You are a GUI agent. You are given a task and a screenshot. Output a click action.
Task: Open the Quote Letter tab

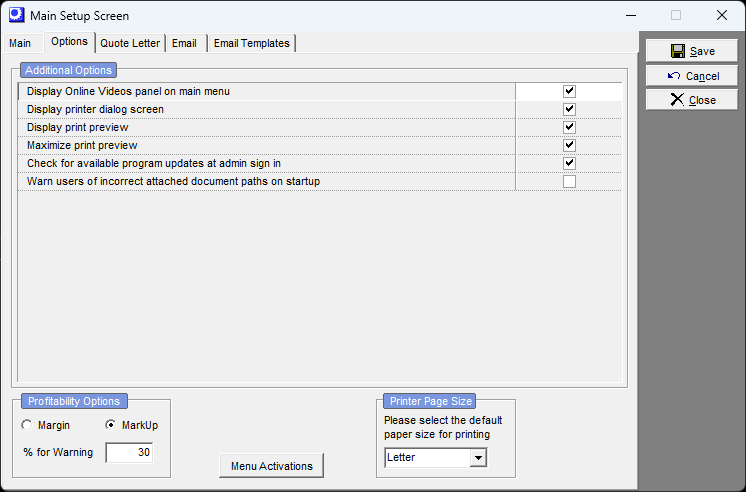pyautogui.click(x=130, y=43)
